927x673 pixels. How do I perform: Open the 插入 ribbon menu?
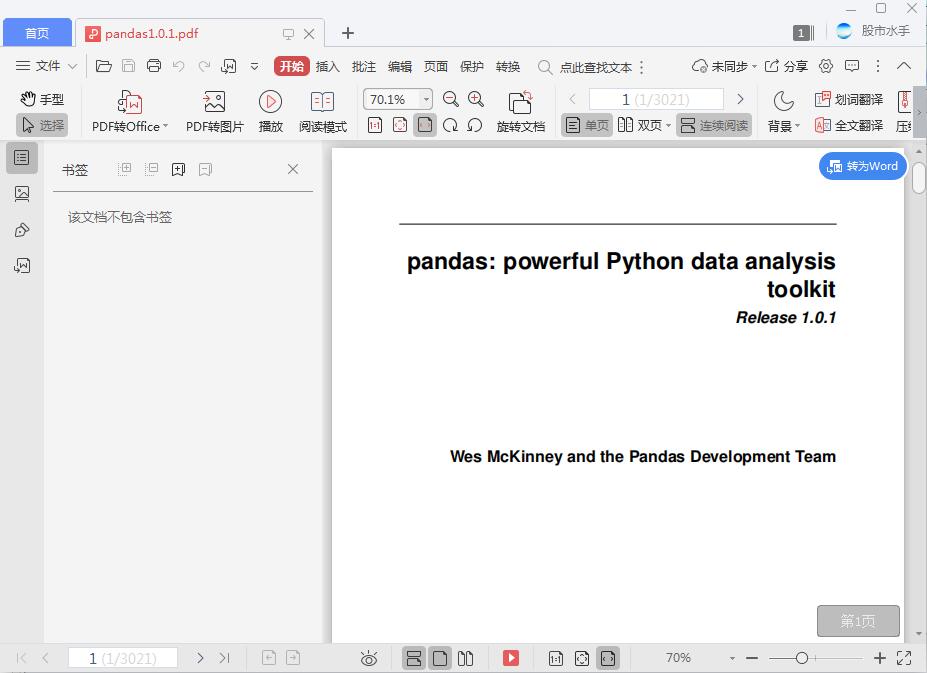pyautogui.click(x=330, y=66)
